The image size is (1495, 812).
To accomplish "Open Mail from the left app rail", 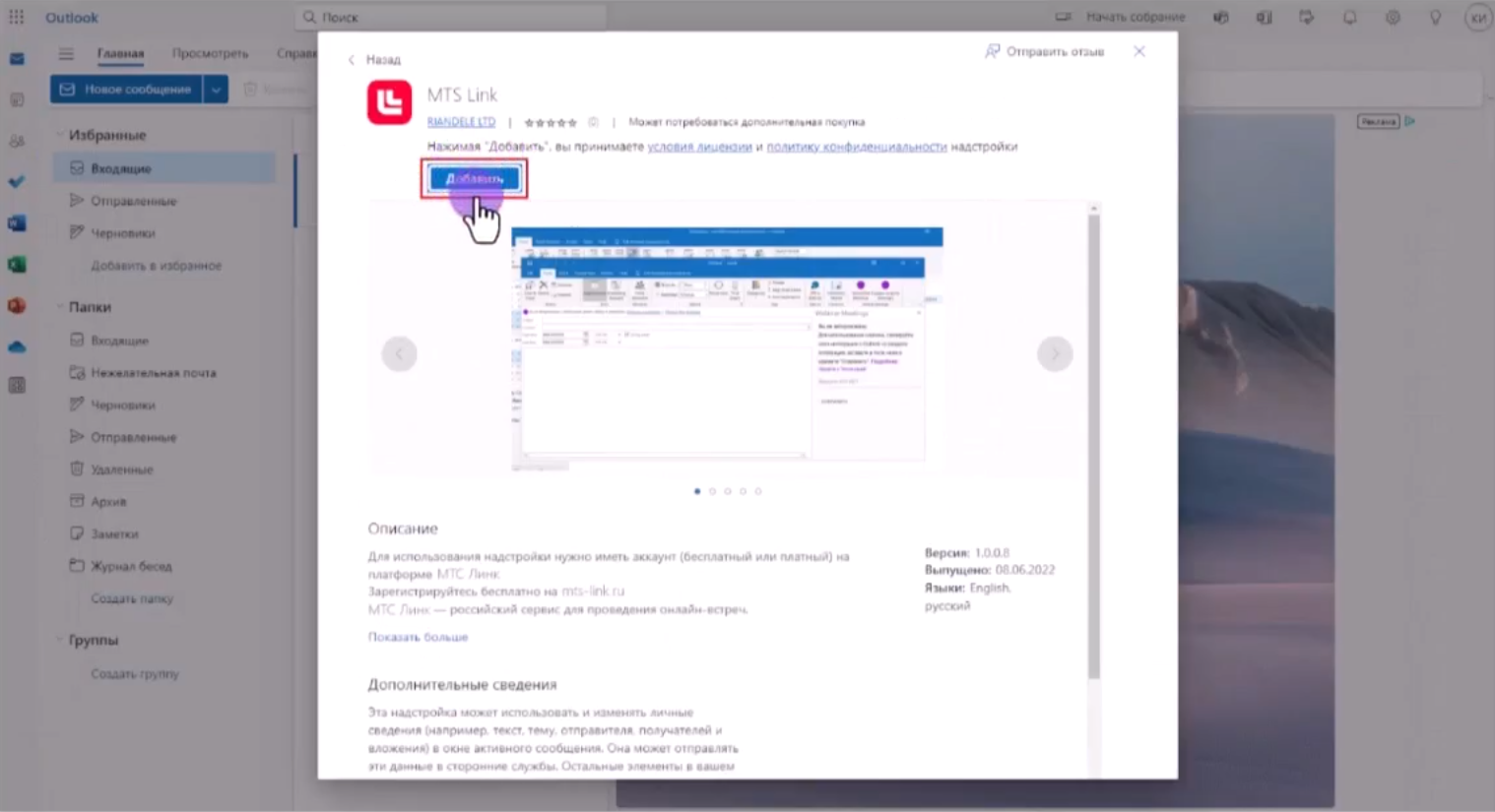I will (x=17, y=59).
